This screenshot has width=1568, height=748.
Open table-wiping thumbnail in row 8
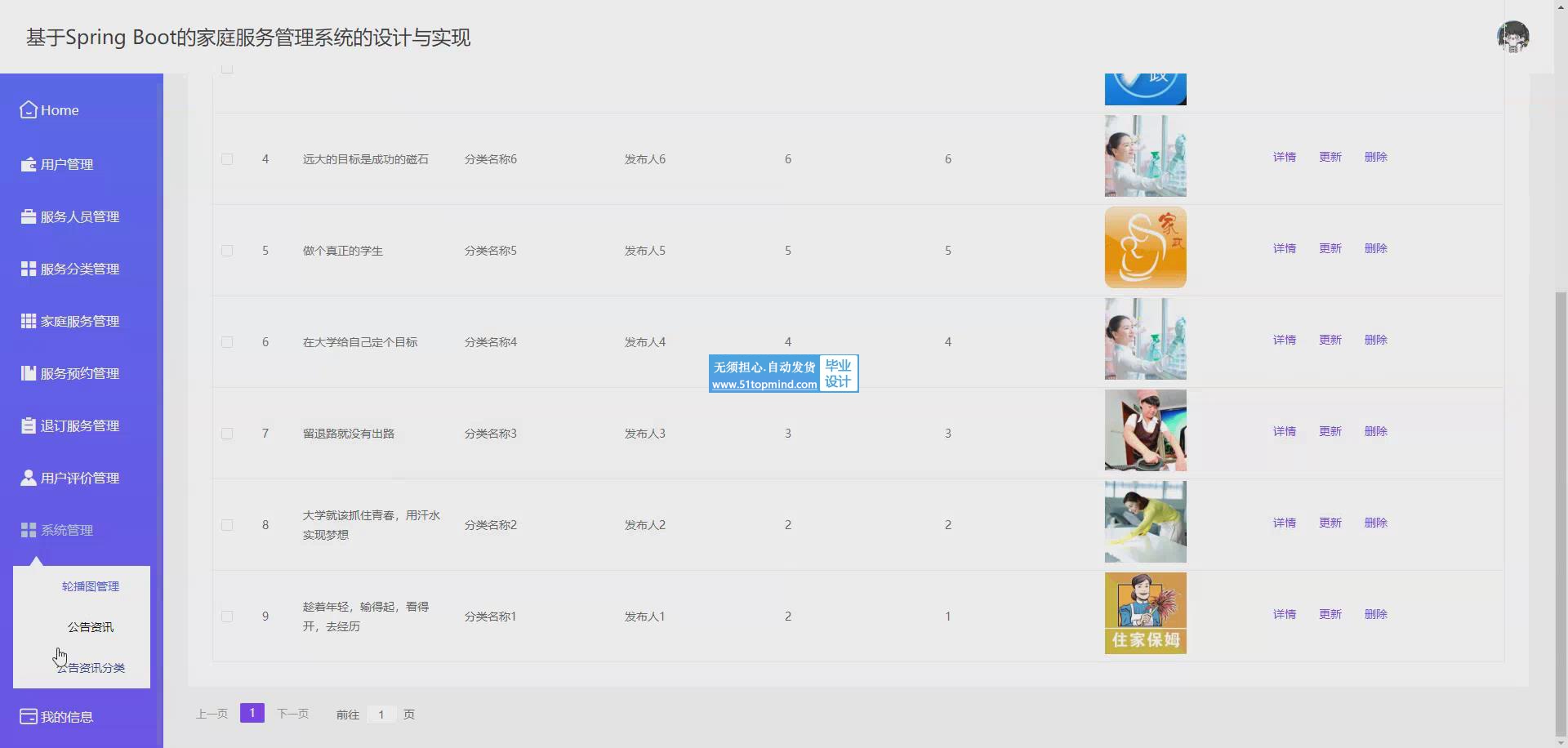tap(1146, 522)
